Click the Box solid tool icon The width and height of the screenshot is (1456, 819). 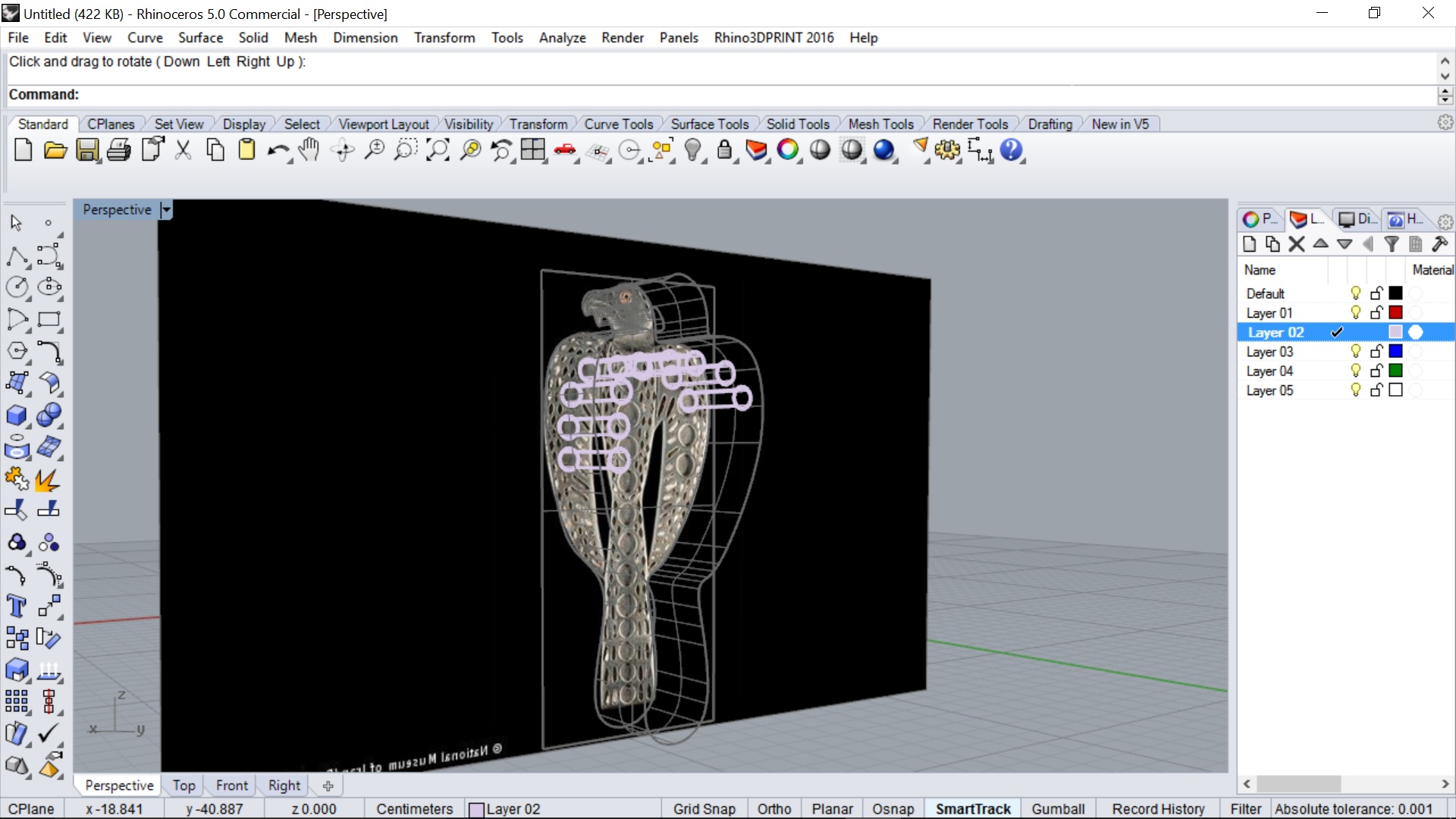coord(16,415)
